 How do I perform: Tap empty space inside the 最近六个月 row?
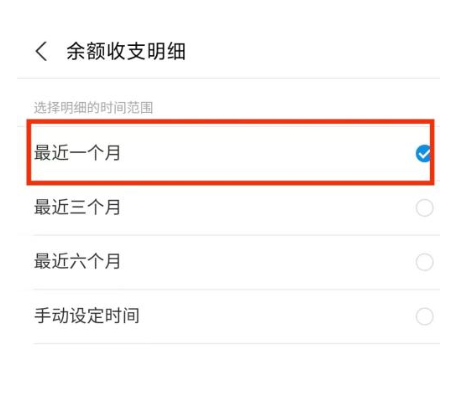point(267,262)
